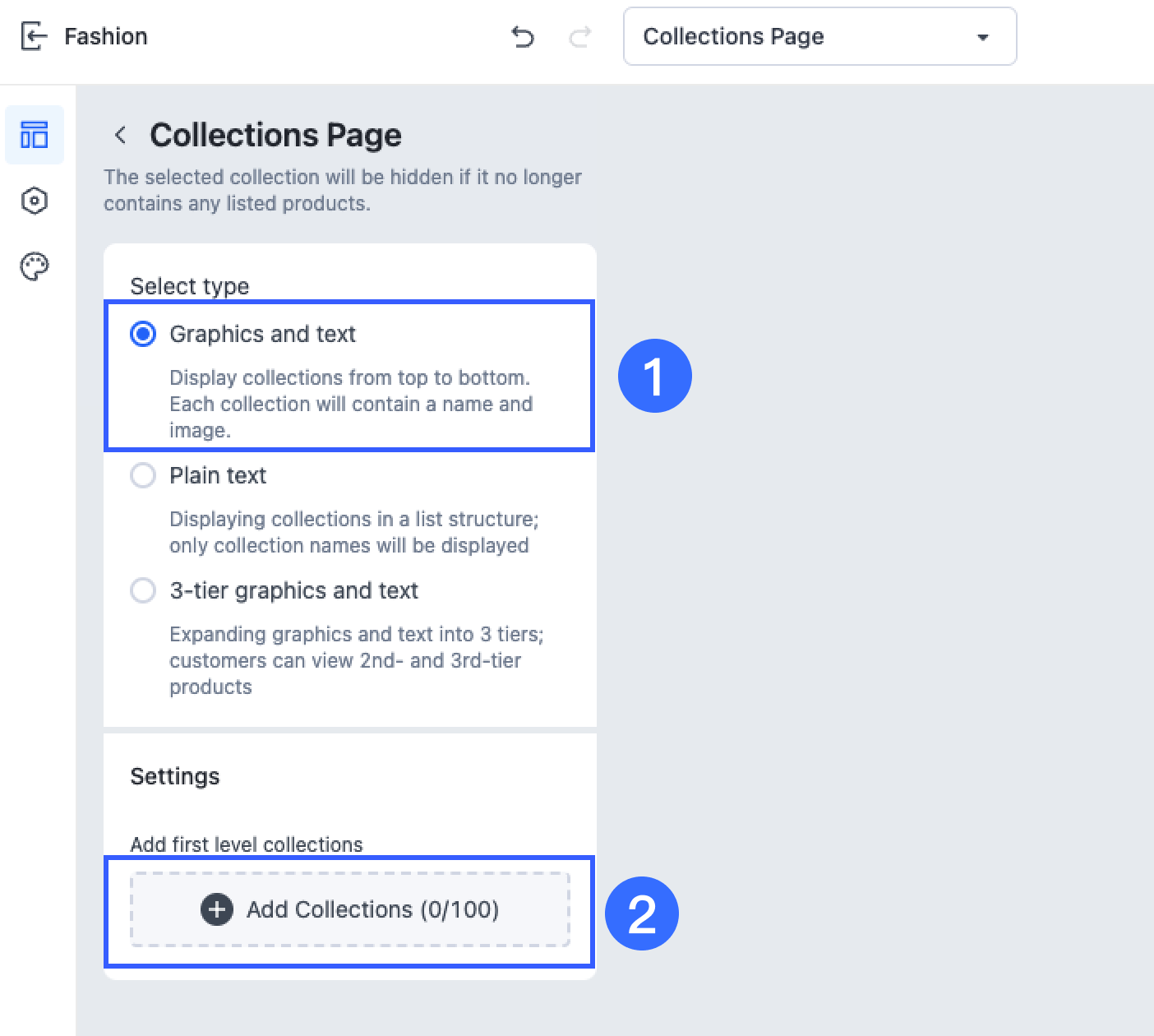Click the exit editor icon beside Fashion
This screenshot has height=1036, width=1154.
click(x=34, y=36)
